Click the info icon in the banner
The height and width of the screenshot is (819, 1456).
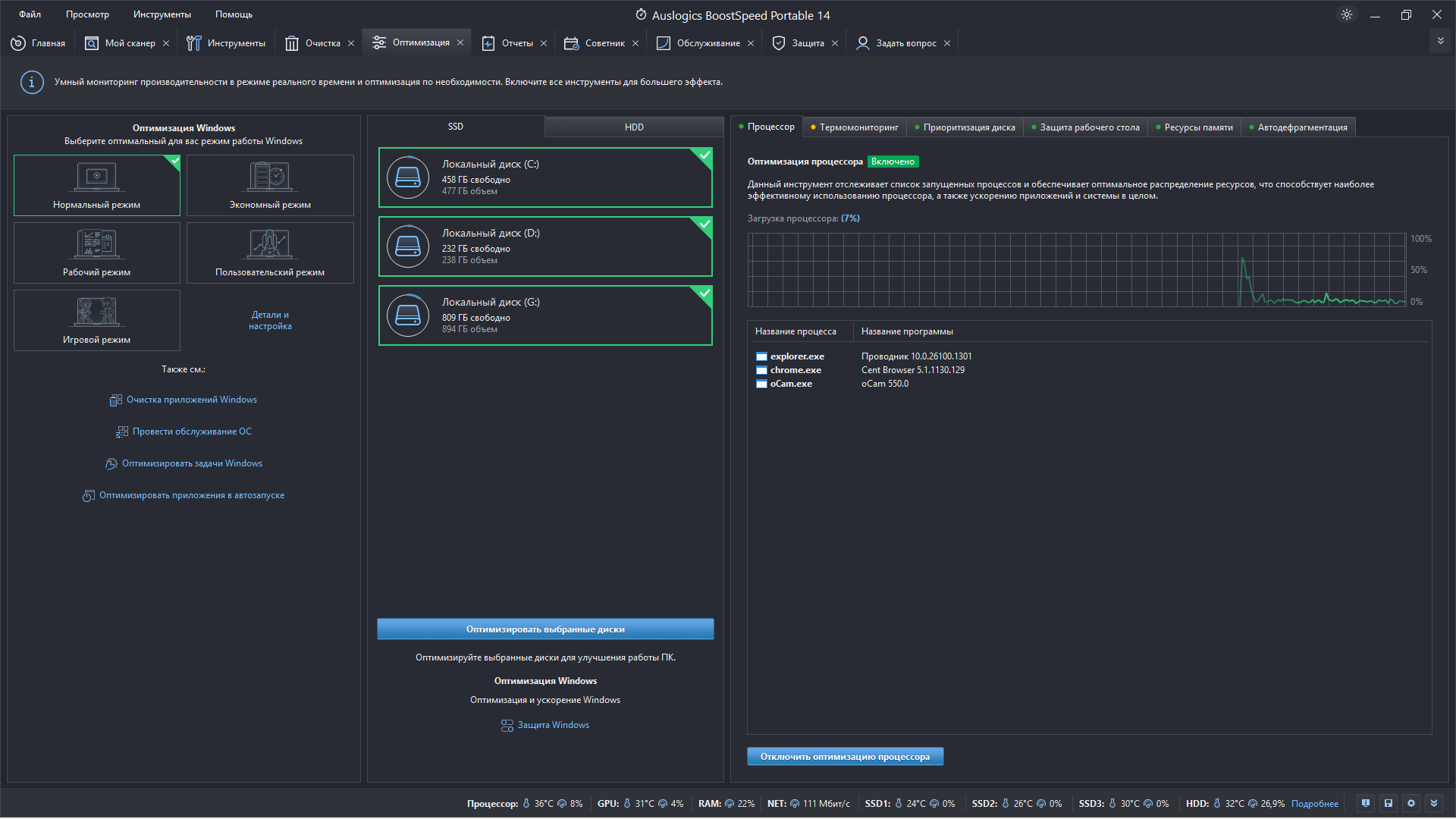click(x=32, y=82)
